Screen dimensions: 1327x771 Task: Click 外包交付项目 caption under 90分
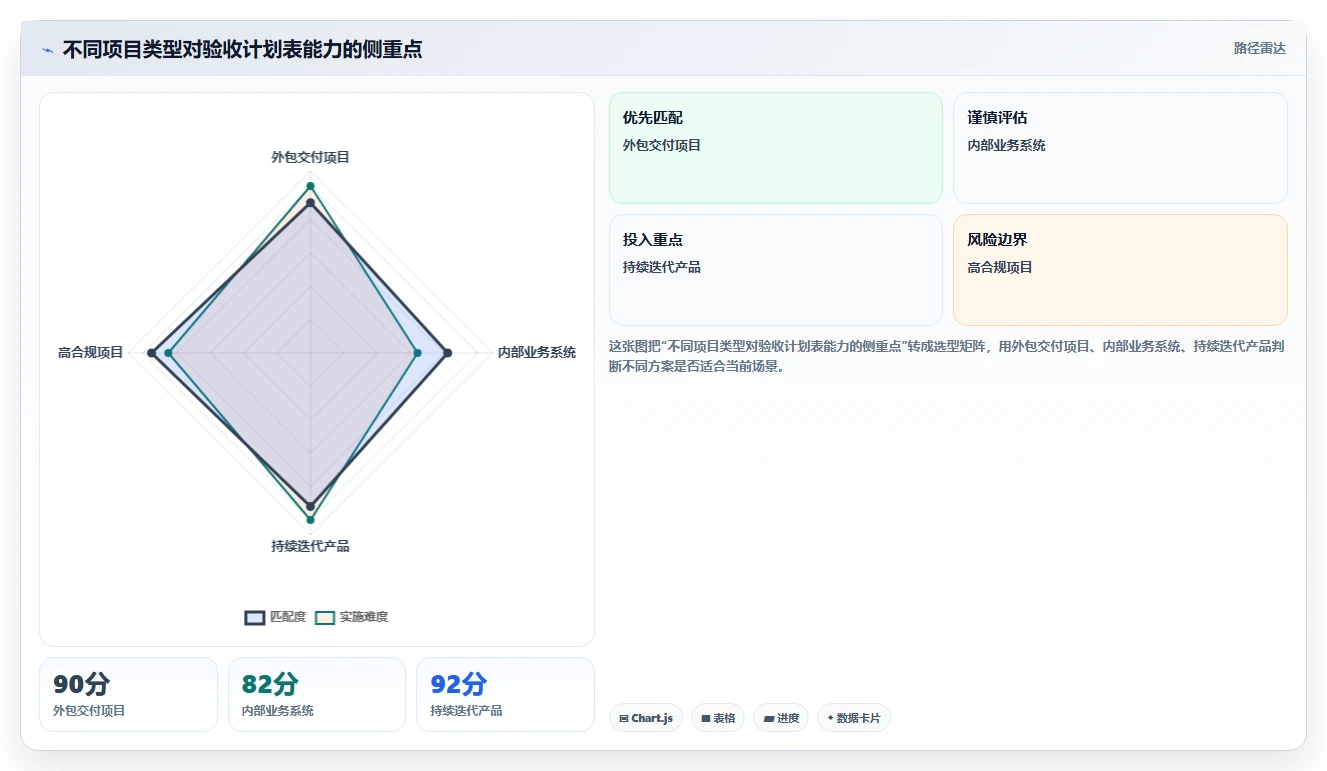pos(89,710)
